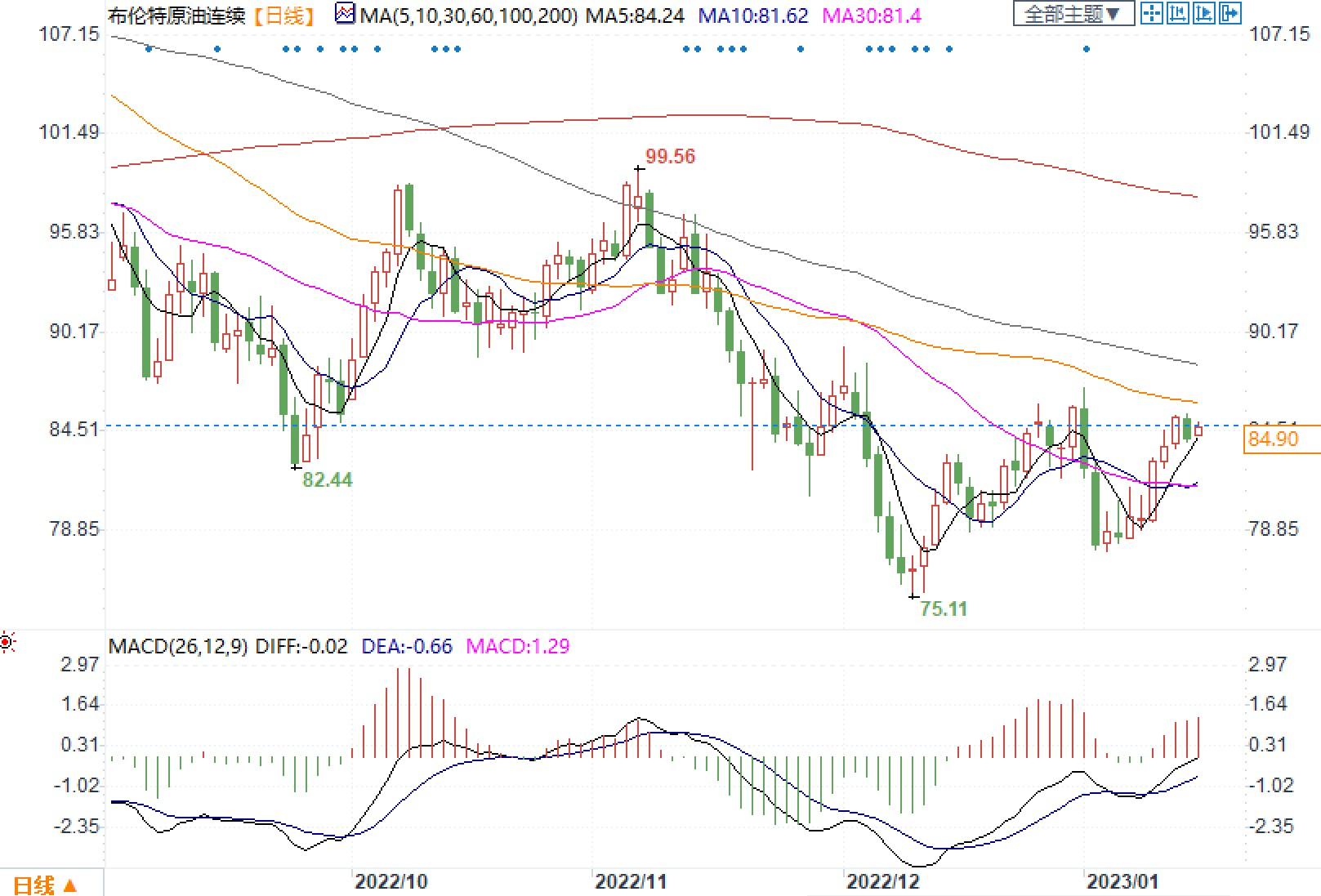The image size is (1321, 896).
Task: Click the MACD(26,12,9) indicator label
Action: click(x=179, y=647)
